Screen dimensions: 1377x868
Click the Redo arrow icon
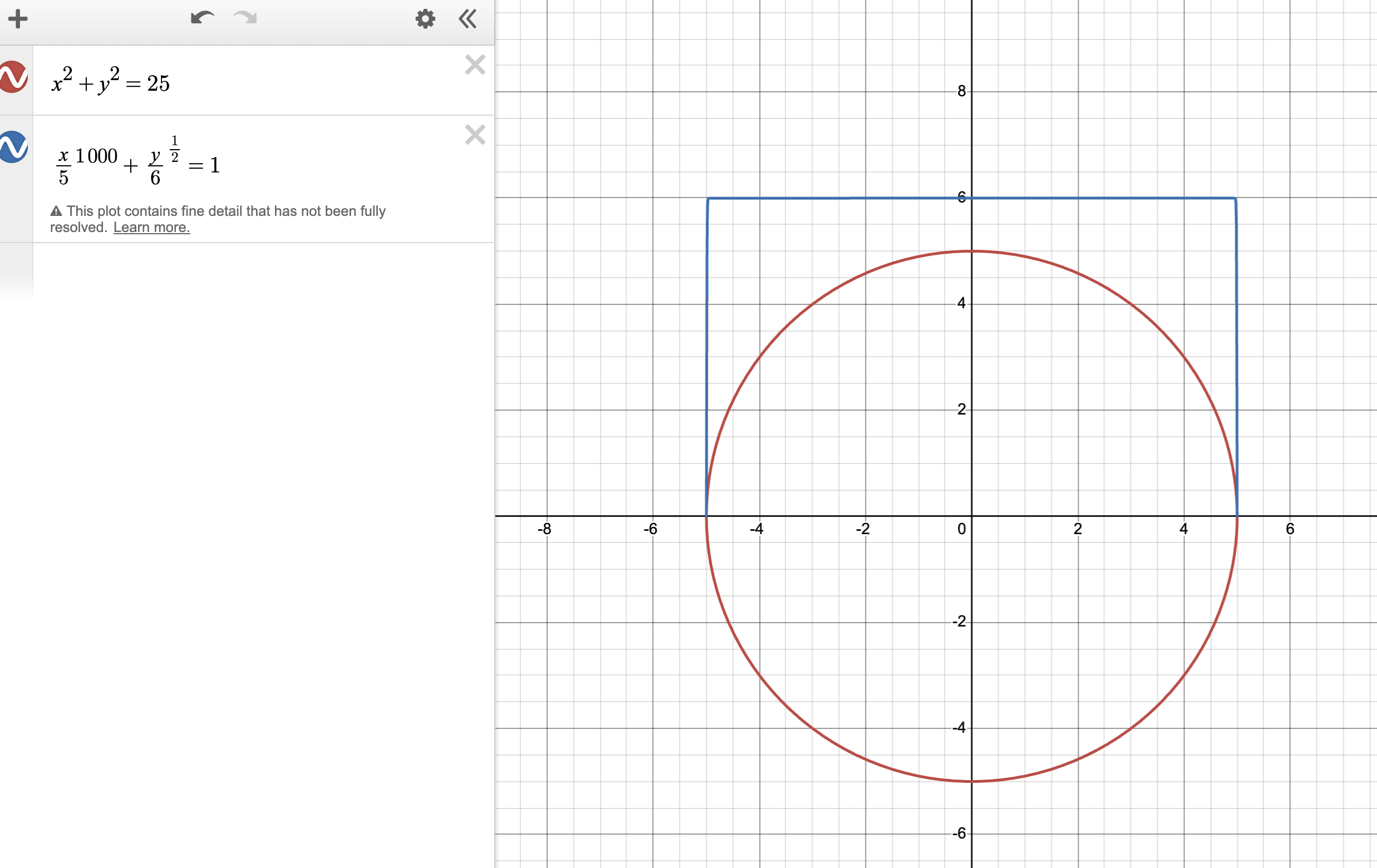pyautogui.click(x=245, y=18)
